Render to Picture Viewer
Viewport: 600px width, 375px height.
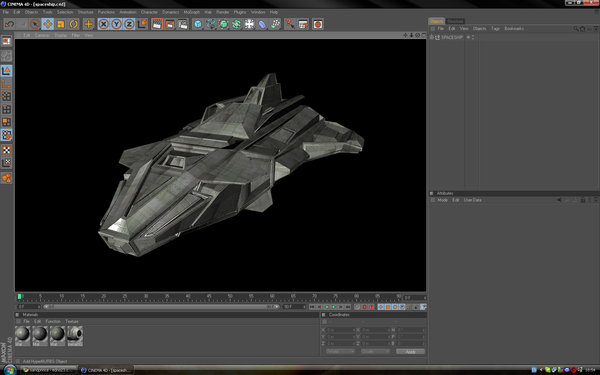click(170, 24)
